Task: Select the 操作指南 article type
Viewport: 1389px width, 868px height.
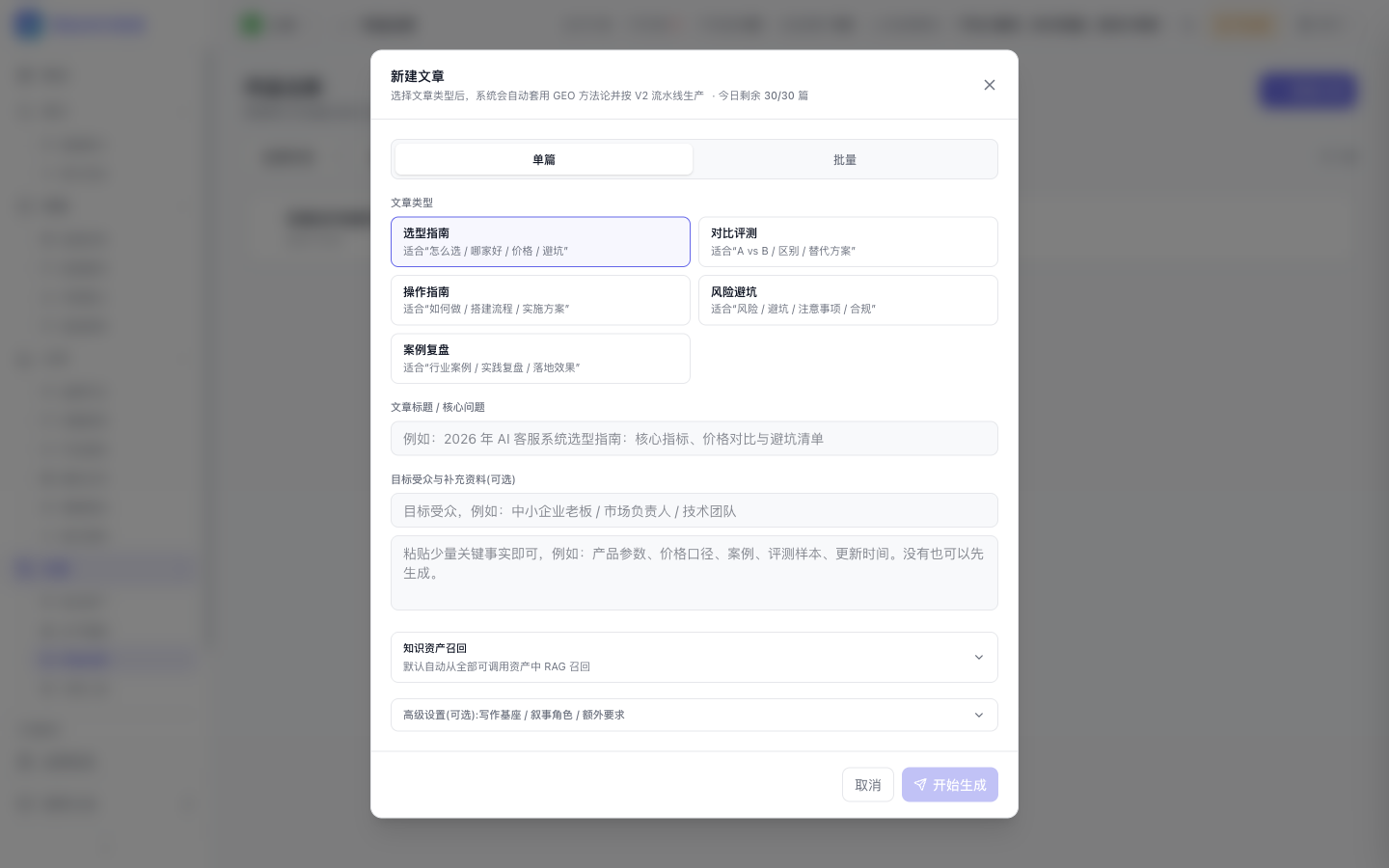Action: tap(540, 300)
